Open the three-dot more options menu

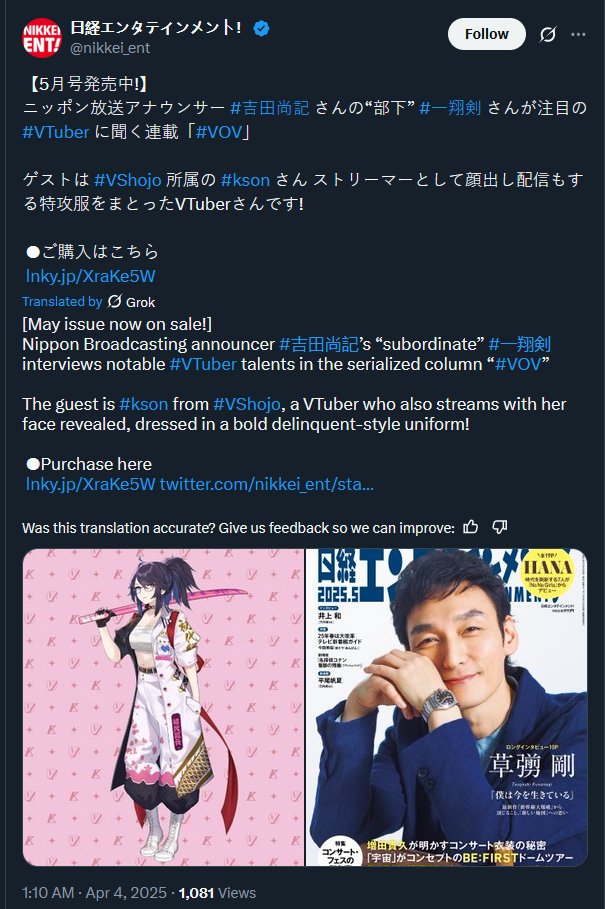(578, 34)
